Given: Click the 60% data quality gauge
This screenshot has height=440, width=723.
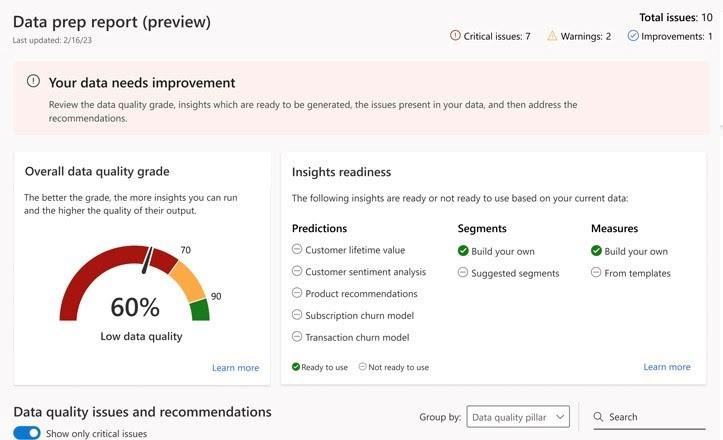Looking at the screenshot, I should pos(134,290).
